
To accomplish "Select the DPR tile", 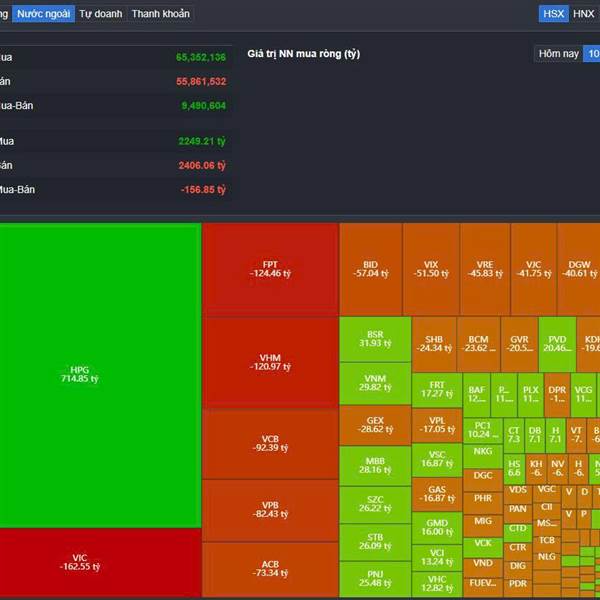I will [557, 395].
